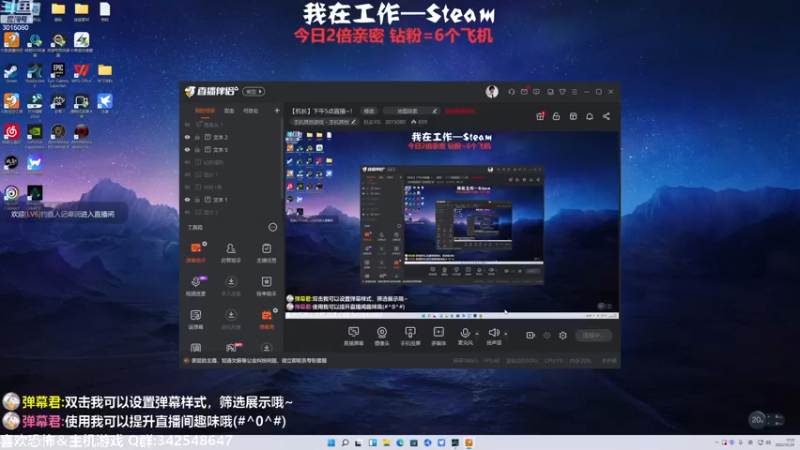This screenshot has height=450, width=800.
Task: Open stream settings gear icon in bottom bar
Action: pos(563,335)
